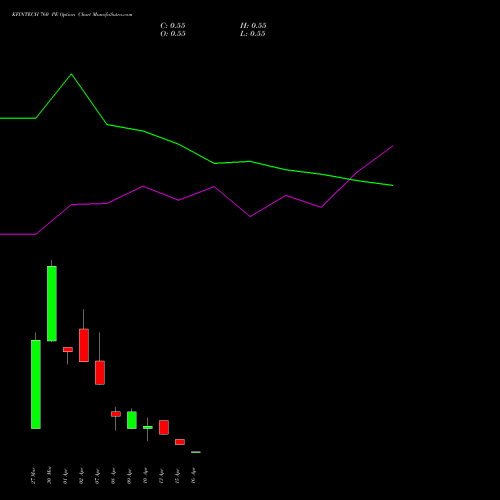Click the 30 Mar date label
This screenshot has height=500, width=500.
point(49,475)
